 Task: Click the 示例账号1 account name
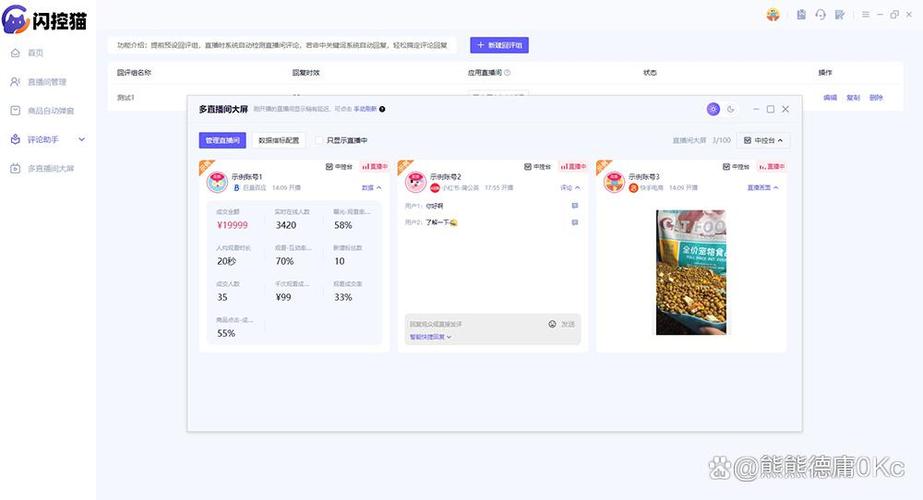tap(247, 177)
